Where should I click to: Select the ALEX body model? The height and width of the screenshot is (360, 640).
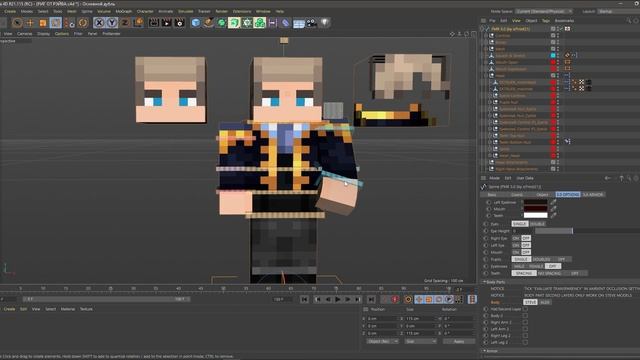(x=545, y=302)
